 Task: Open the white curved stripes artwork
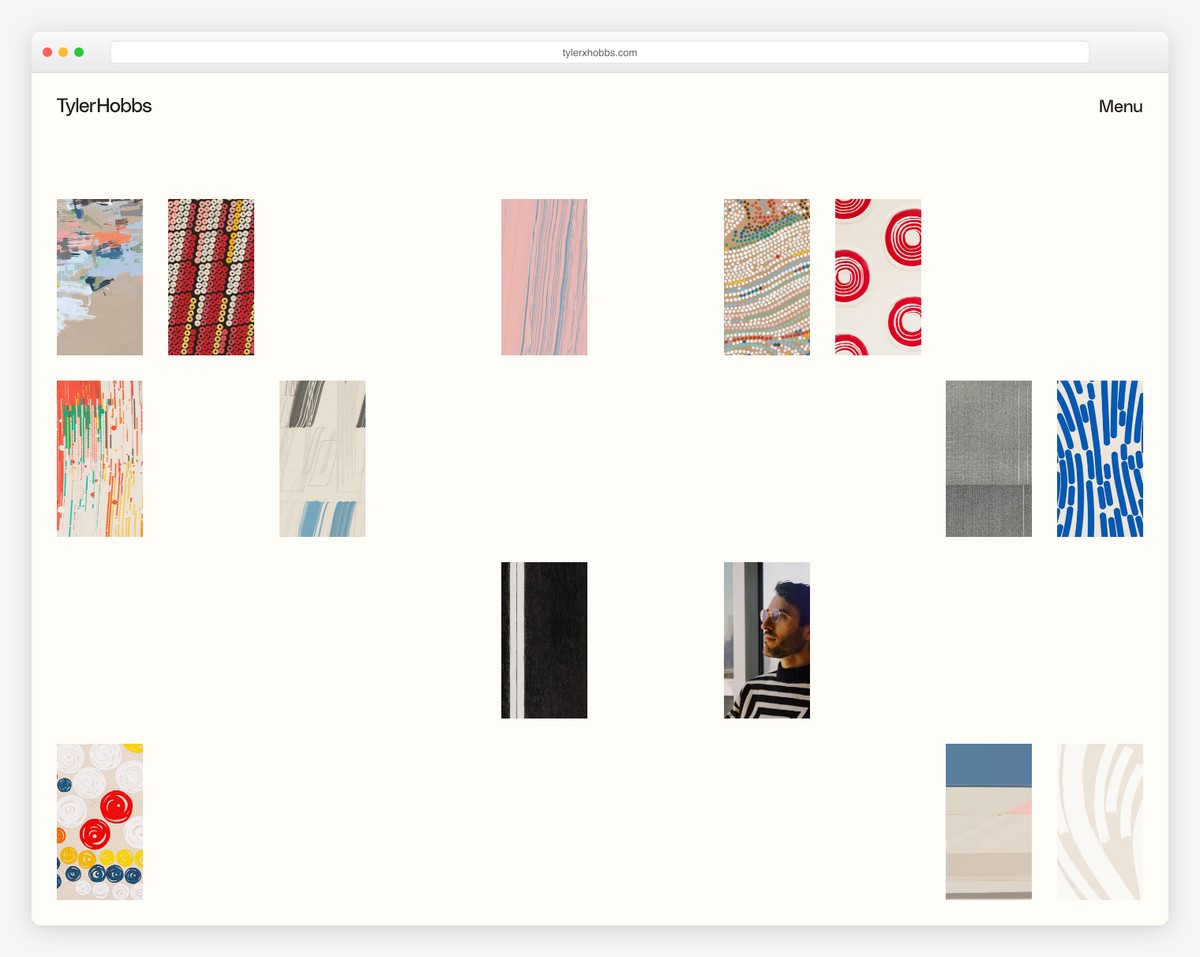(x=1099, y=821)
